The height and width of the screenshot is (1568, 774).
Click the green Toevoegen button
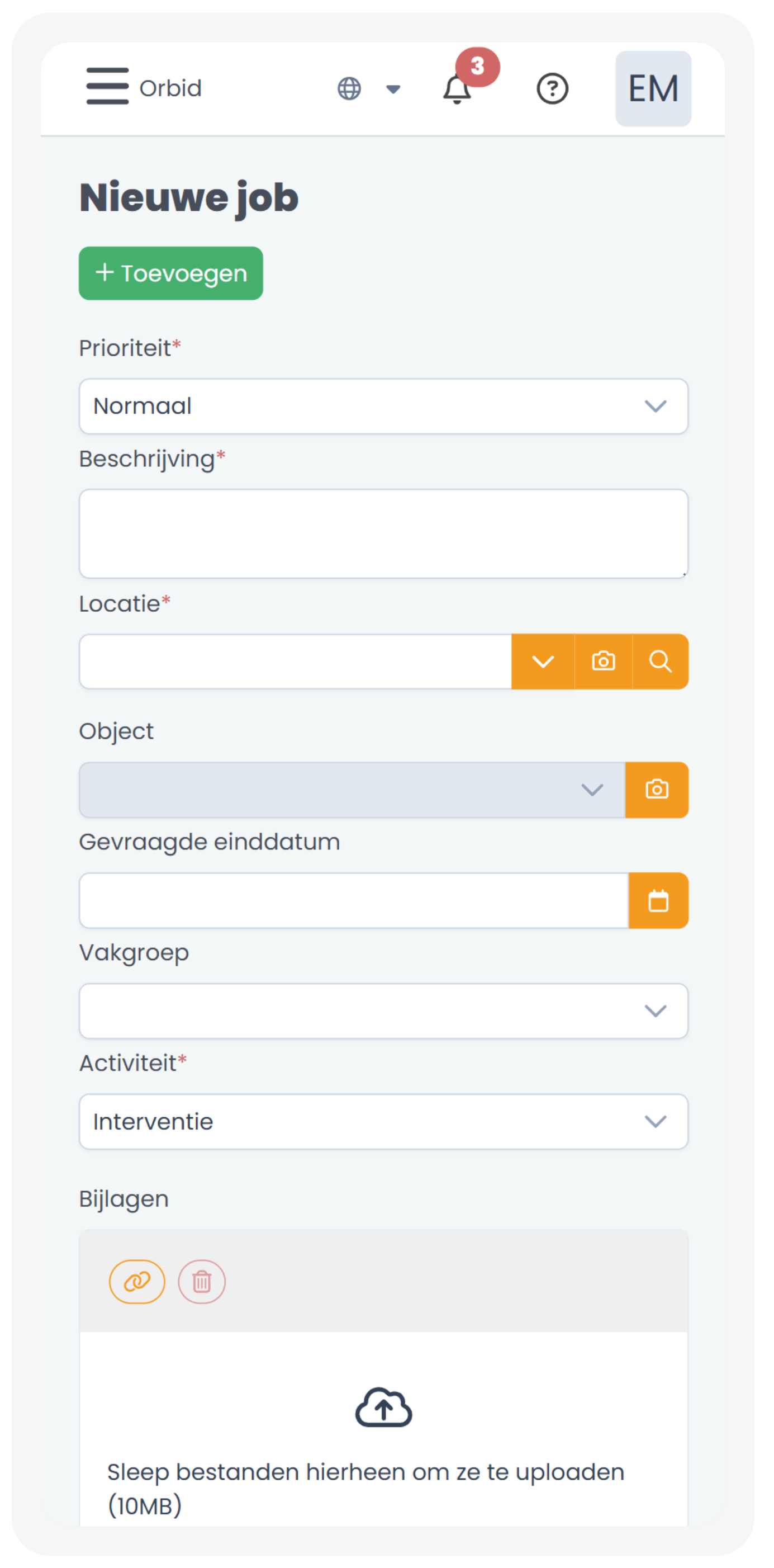pyautogui.click(x=171, y=273)
